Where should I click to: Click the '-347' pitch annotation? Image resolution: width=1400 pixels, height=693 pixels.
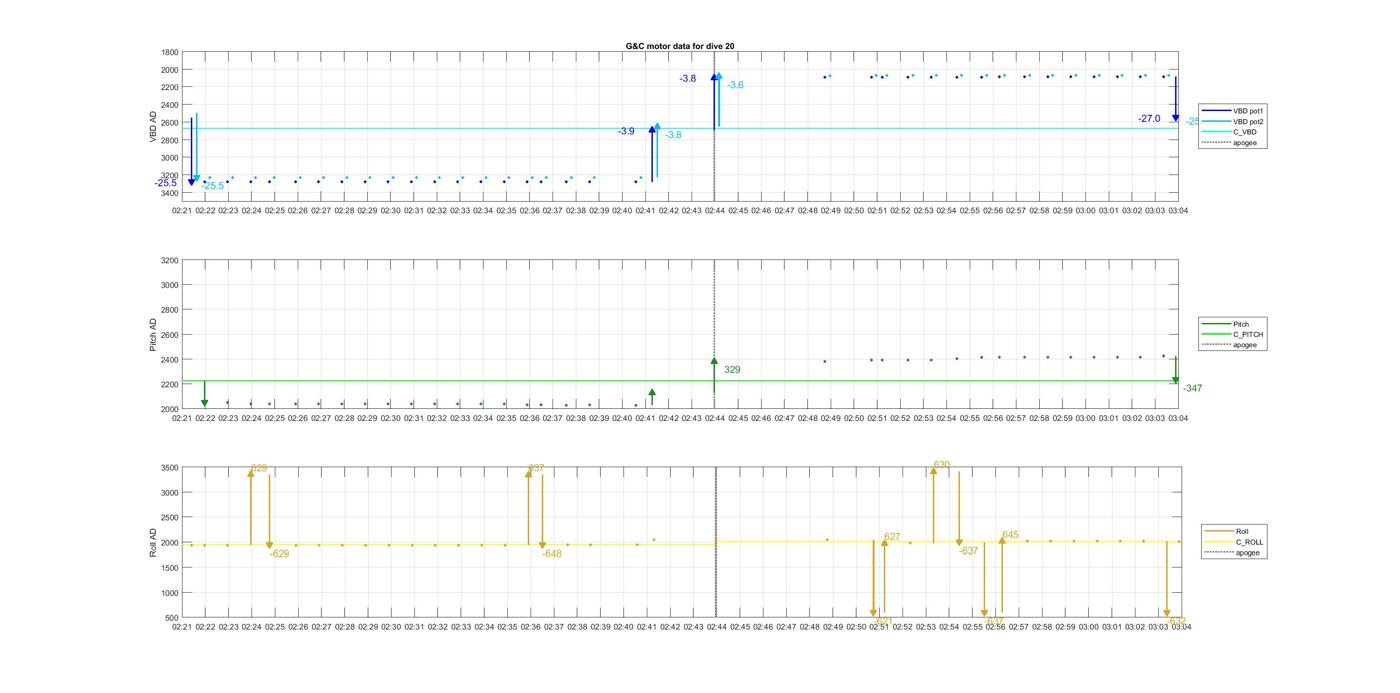click(x=1192, y=388)
